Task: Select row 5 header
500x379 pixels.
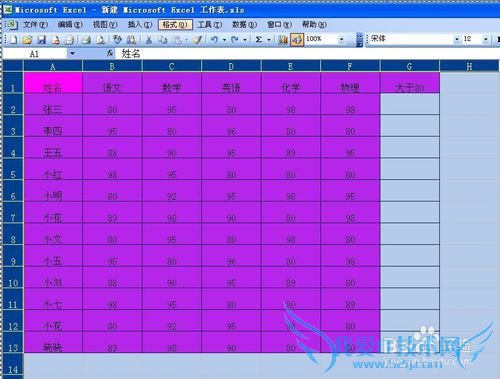Action: tap(13, 170)
